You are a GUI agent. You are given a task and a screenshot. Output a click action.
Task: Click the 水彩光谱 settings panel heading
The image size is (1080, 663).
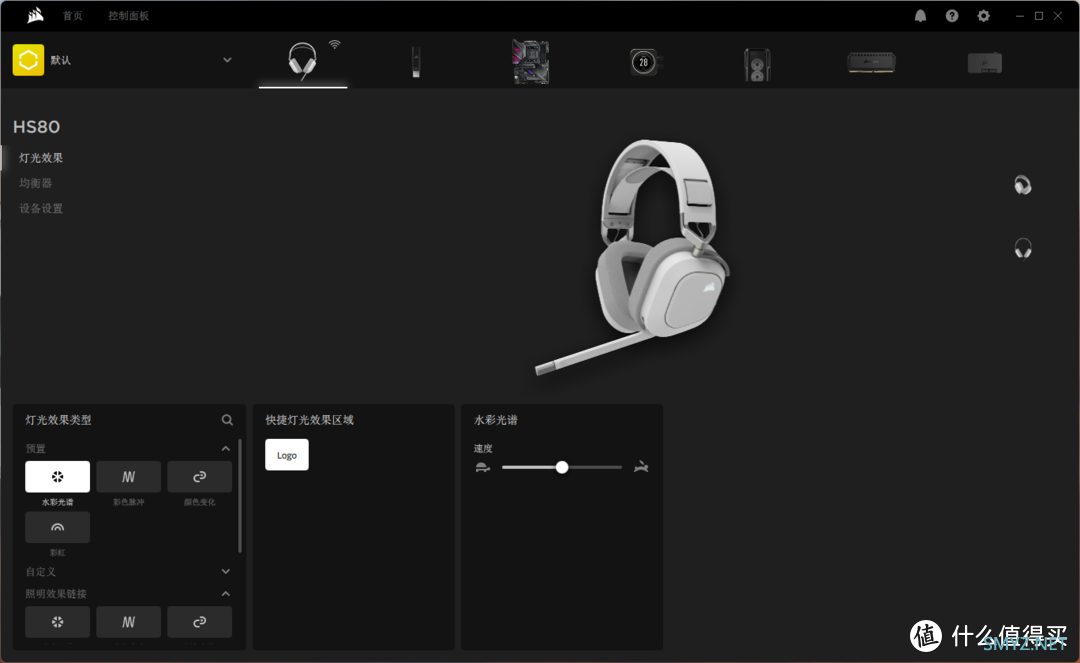click(x=496, y=420)
